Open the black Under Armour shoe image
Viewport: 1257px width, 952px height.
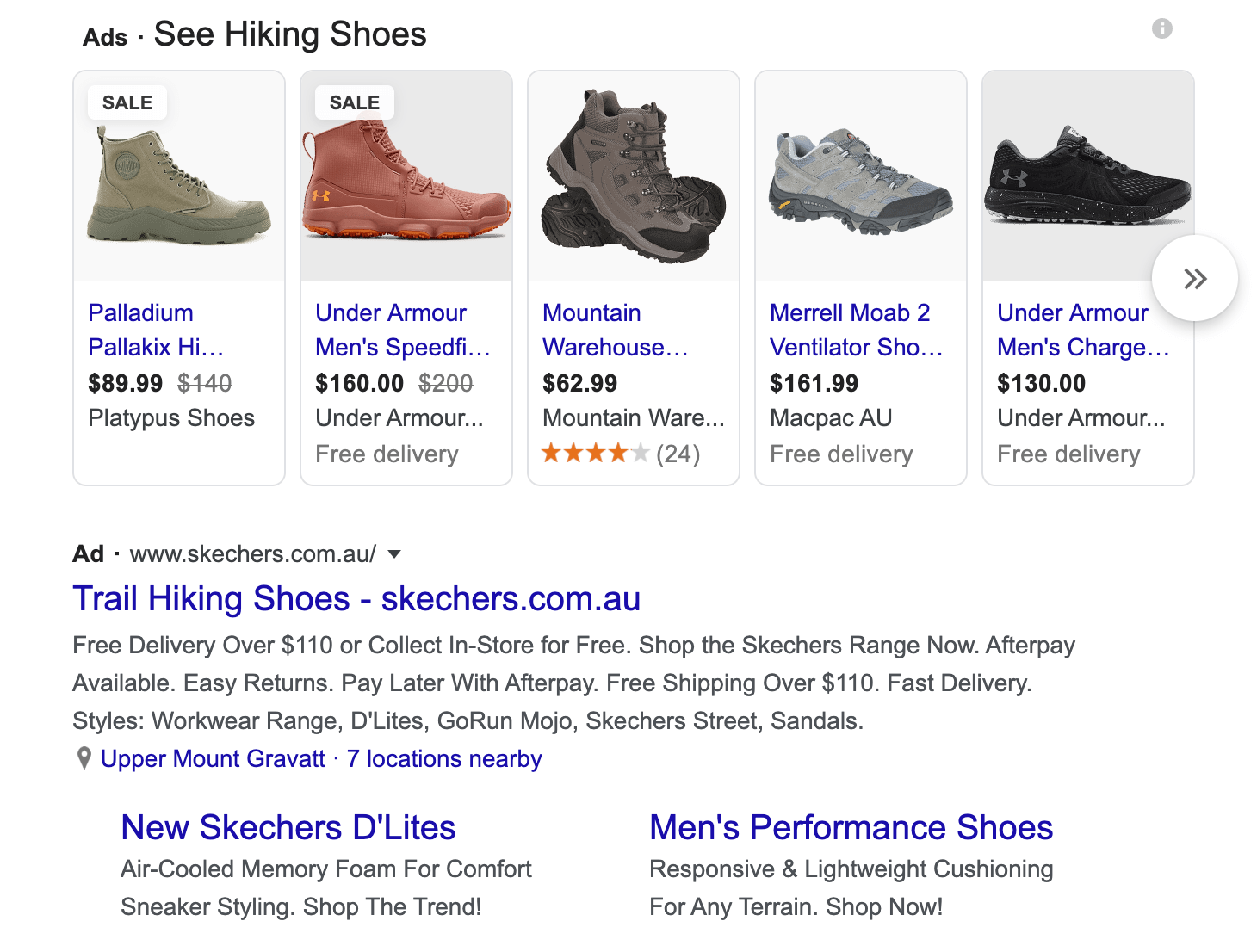pyautogui.click(x=1088, y=176)
